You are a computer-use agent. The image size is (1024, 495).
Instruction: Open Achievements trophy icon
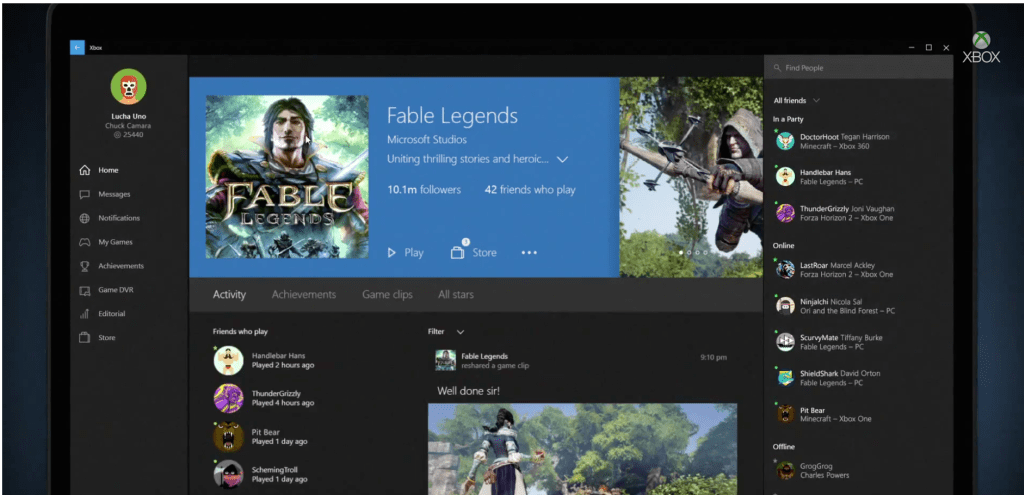[84, 266]
